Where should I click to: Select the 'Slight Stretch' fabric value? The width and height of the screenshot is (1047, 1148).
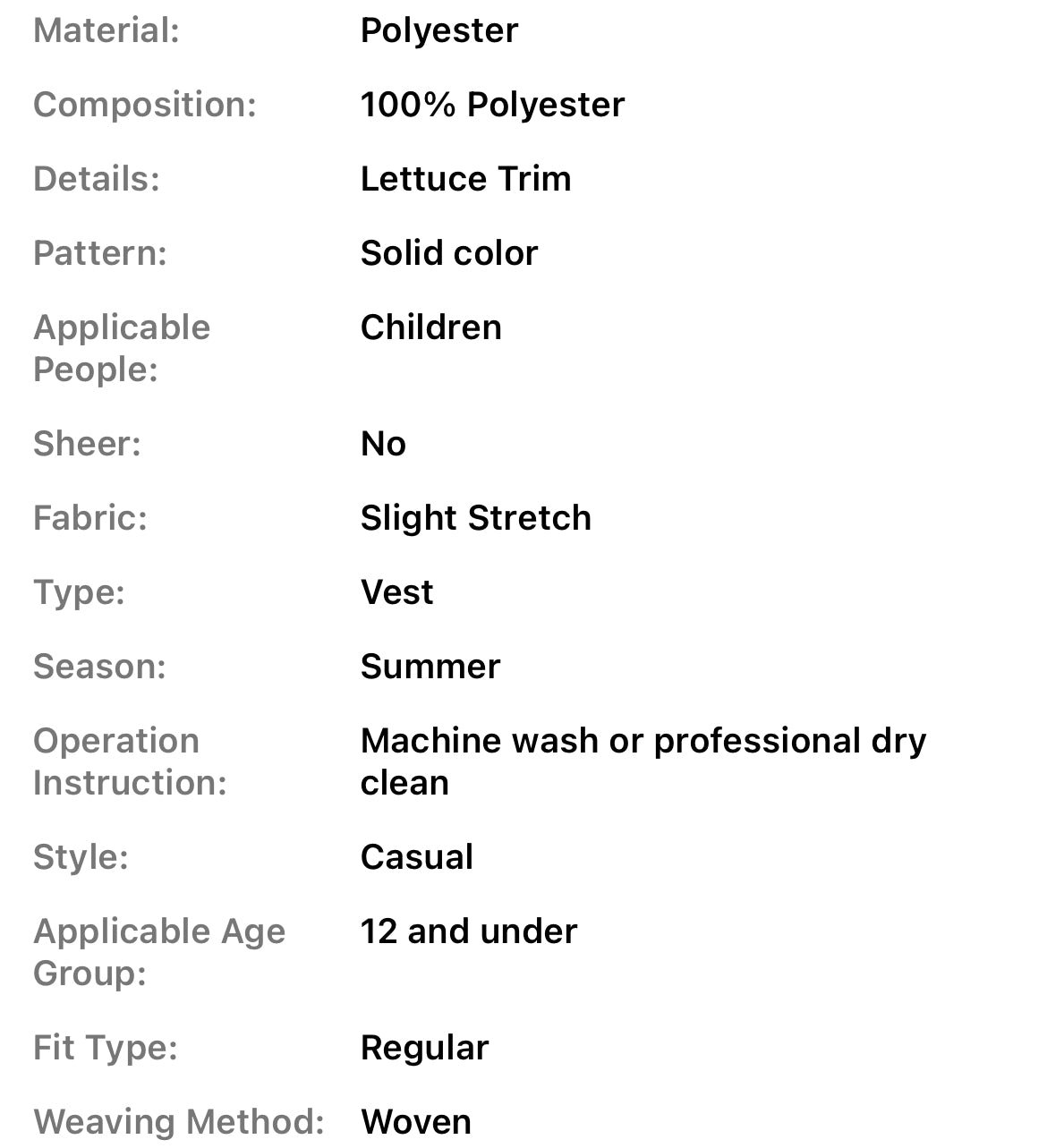pyautogui.click(x=475, y=518)
